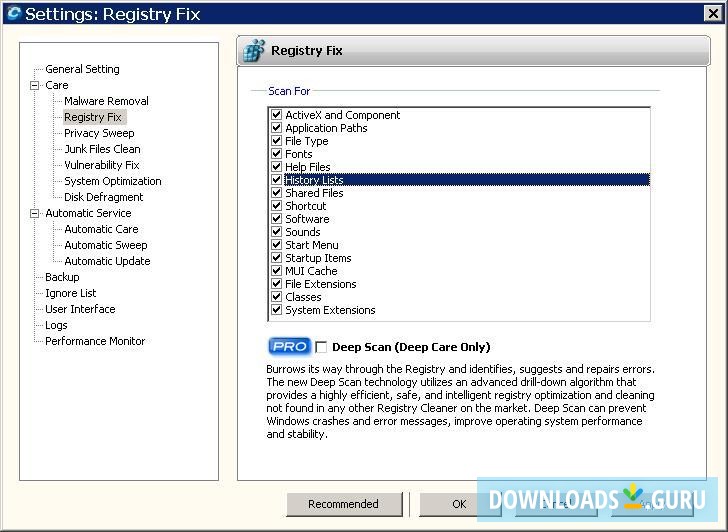728x532 pixels.
Task: Open General Setting page
Action: (82, 69)
